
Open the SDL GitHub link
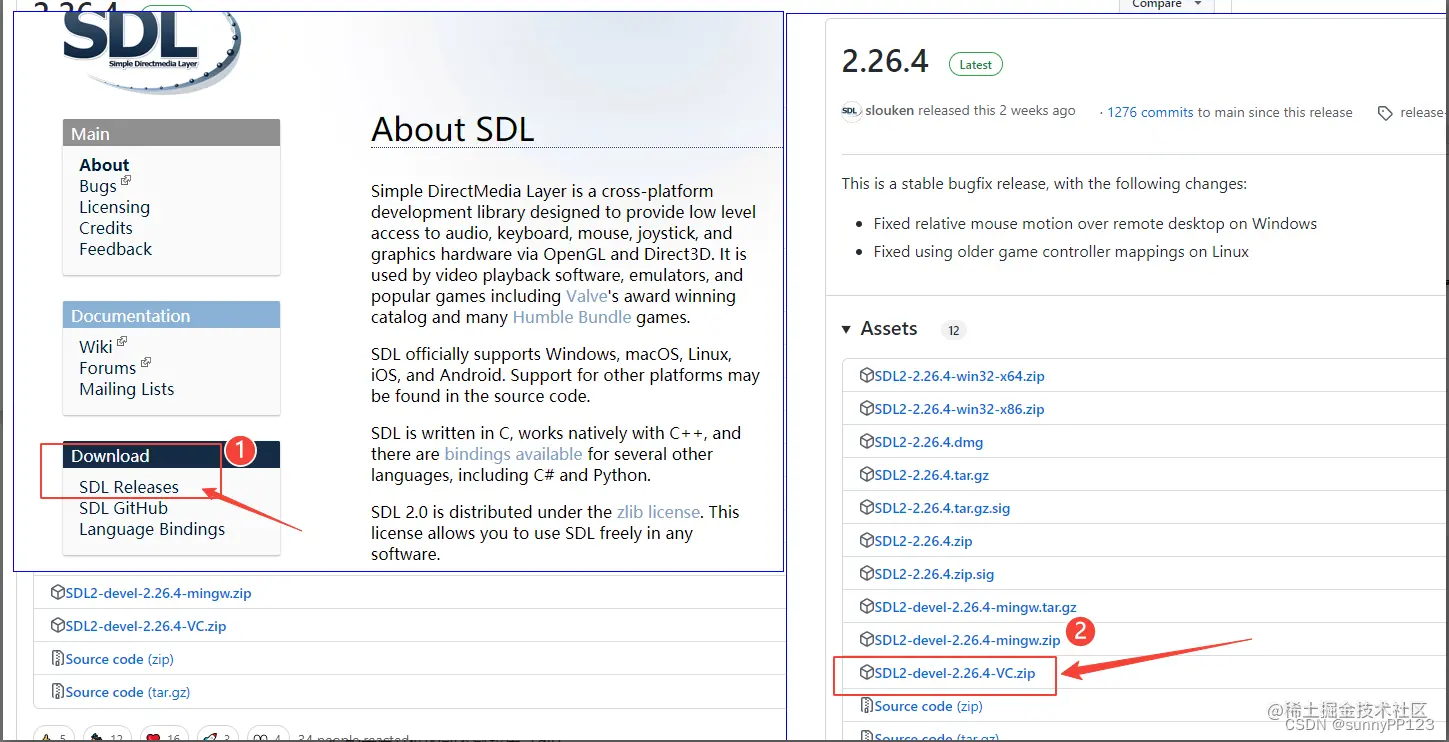[x=124, y=508]
